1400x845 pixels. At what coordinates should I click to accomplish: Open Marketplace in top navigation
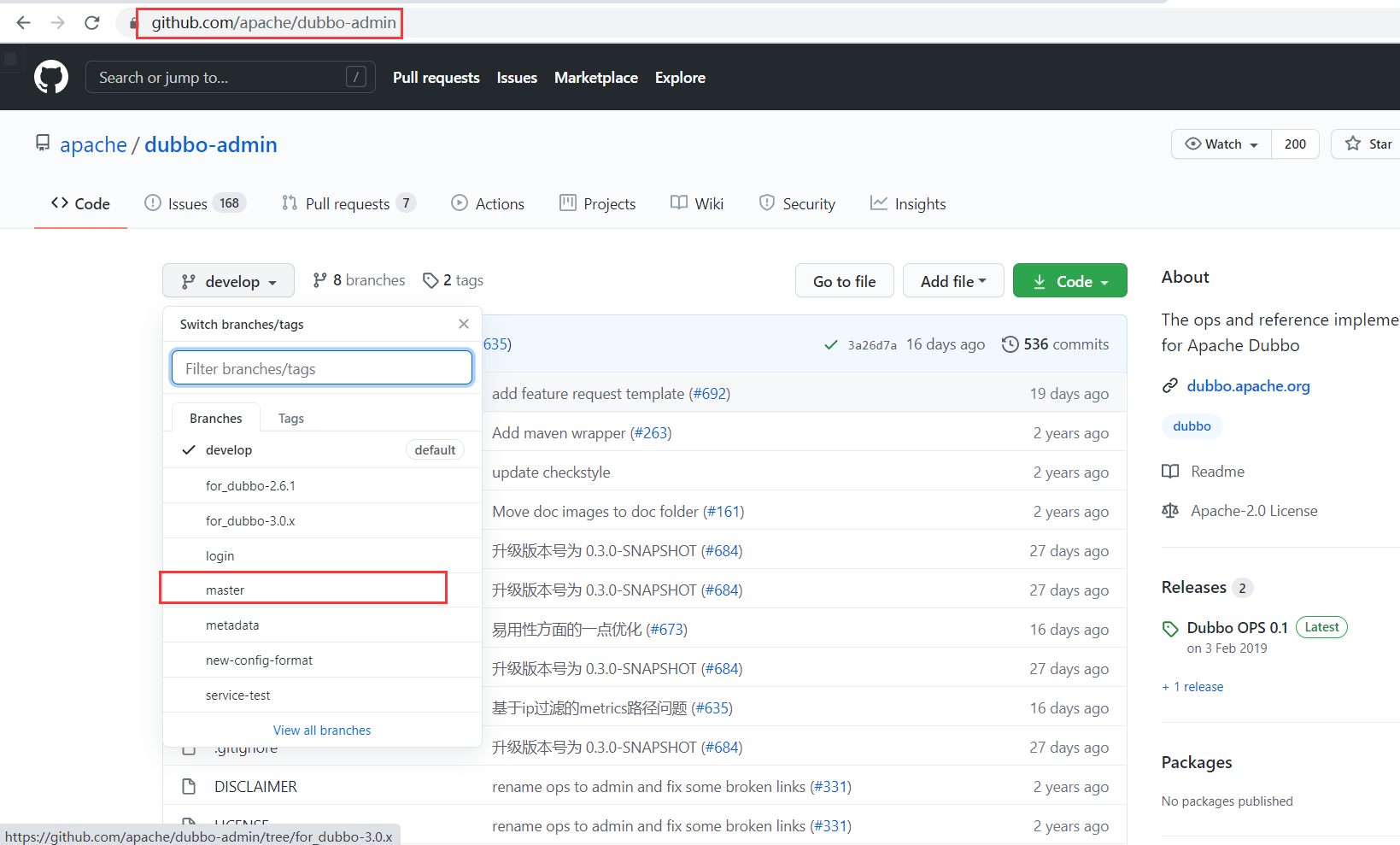pyautogui.click(x=596, y=77)
